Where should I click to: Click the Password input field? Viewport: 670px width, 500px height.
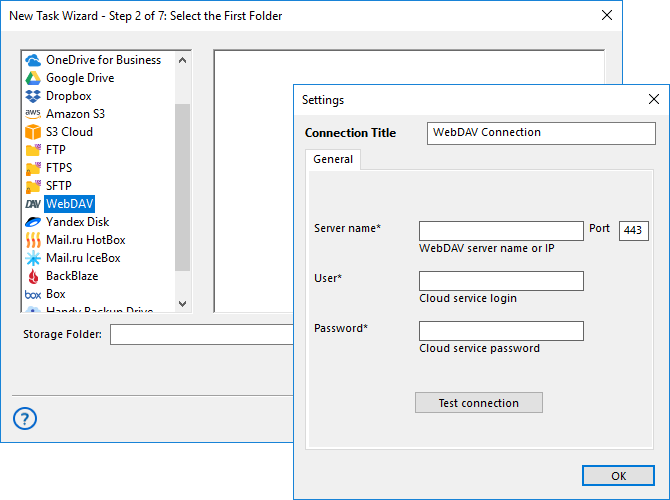pyautogui.click(x=501, y=331)
